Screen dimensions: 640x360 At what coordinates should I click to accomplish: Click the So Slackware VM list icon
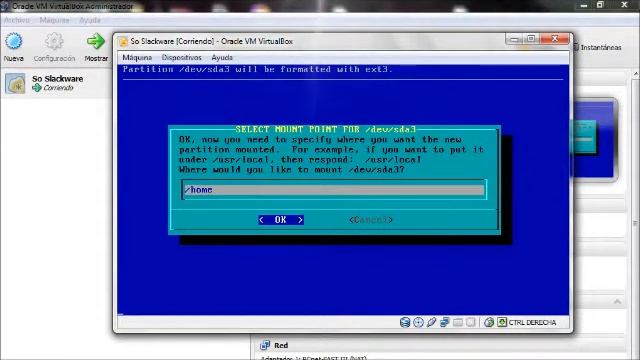[x=16, y=83]
